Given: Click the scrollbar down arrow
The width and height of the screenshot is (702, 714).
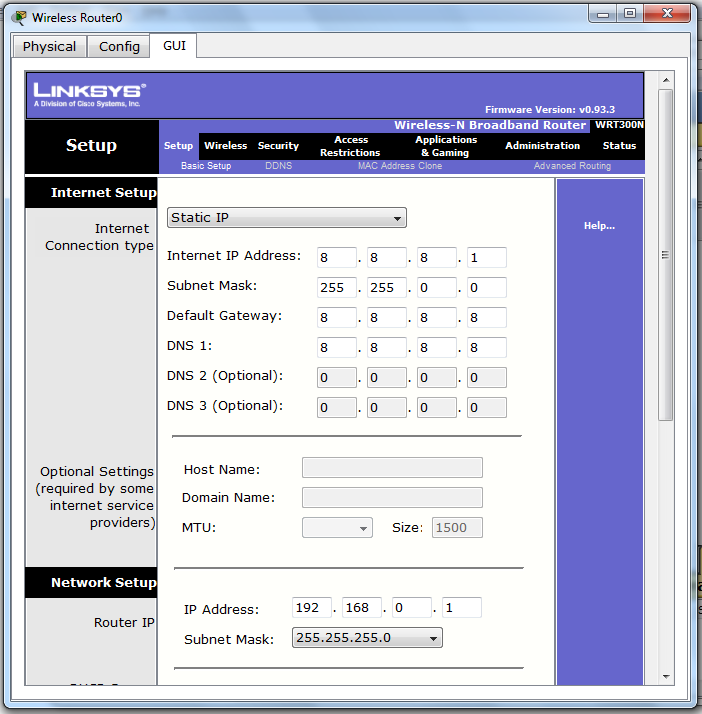Looking at the screenshot, I should [666, 677].
